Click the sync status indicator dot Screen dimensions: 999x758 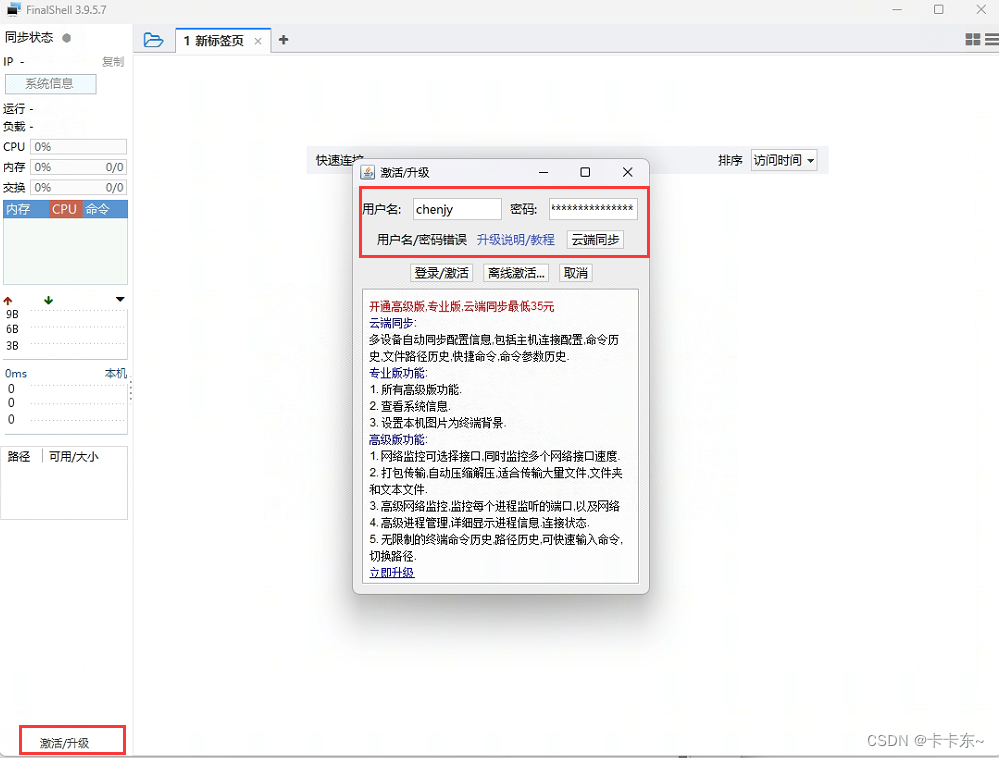[x=66, y=38]
